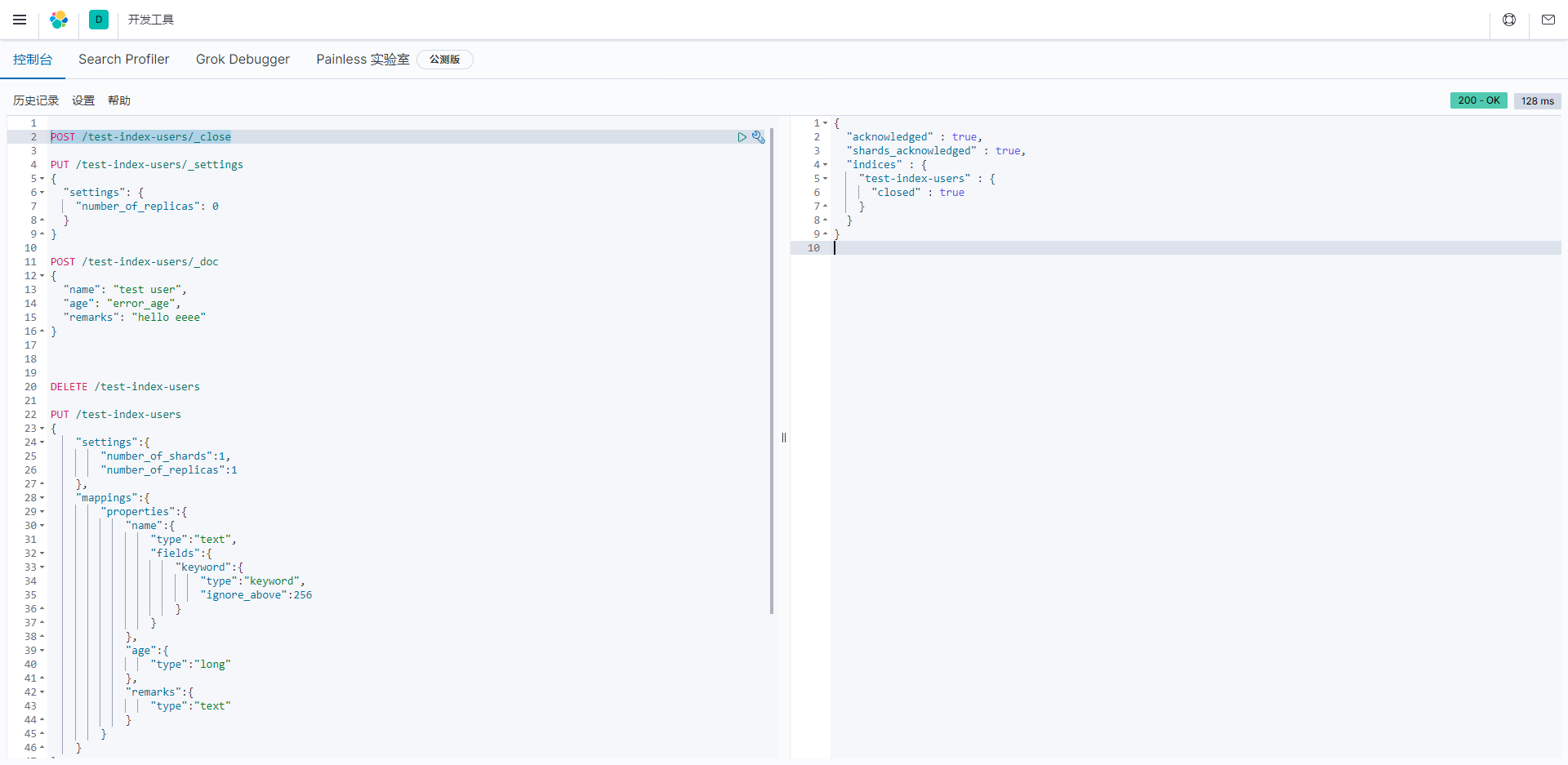
Task: Click "shards_acknowledged" : true in response
Action: [936, 151]
